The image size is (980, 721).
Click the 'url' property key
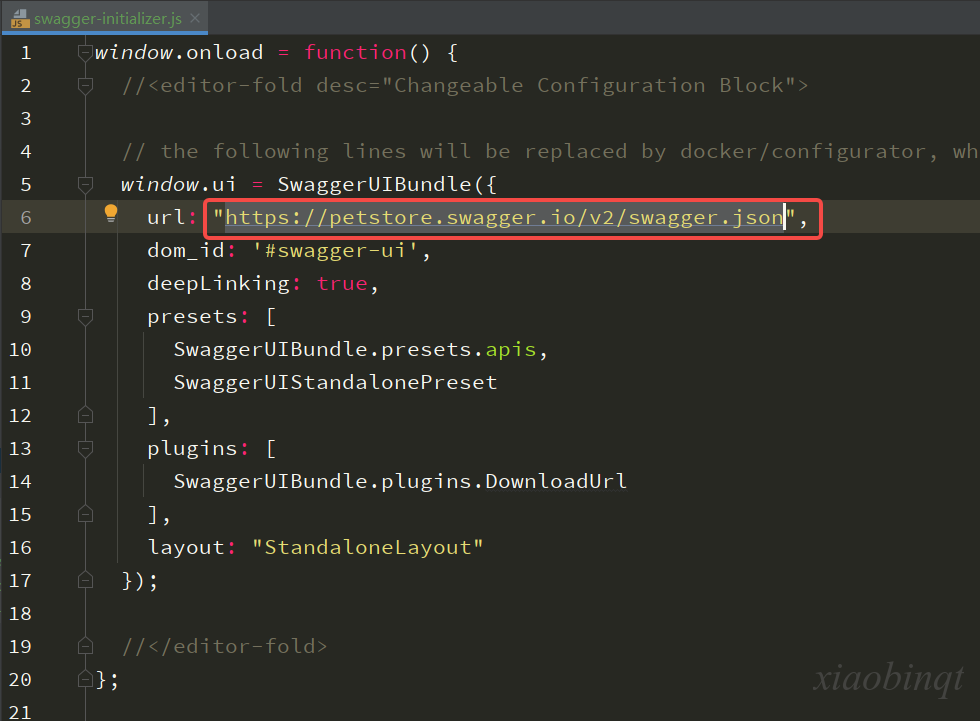tap(166, 217)
